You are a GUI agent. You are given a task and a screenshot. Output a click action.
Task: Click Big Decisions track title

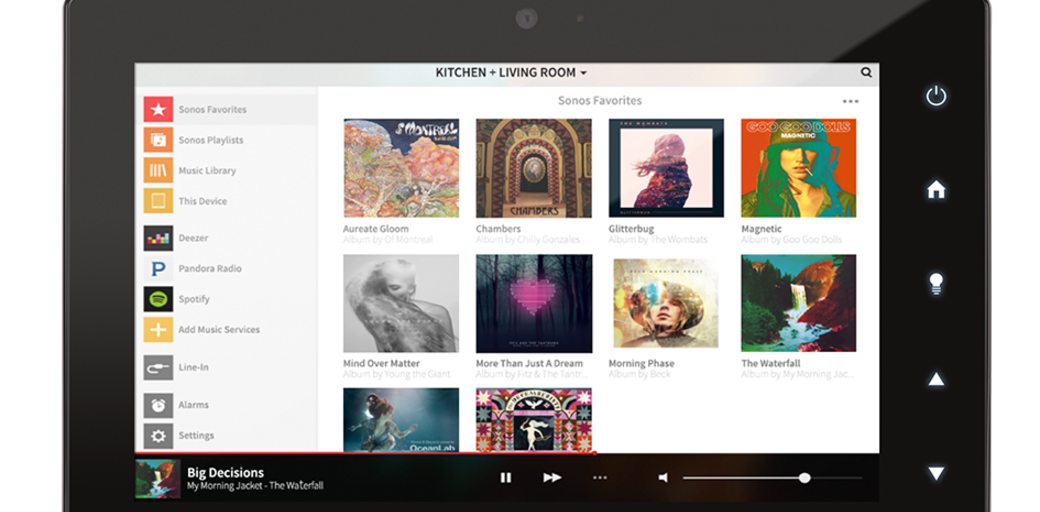(226, 473)
